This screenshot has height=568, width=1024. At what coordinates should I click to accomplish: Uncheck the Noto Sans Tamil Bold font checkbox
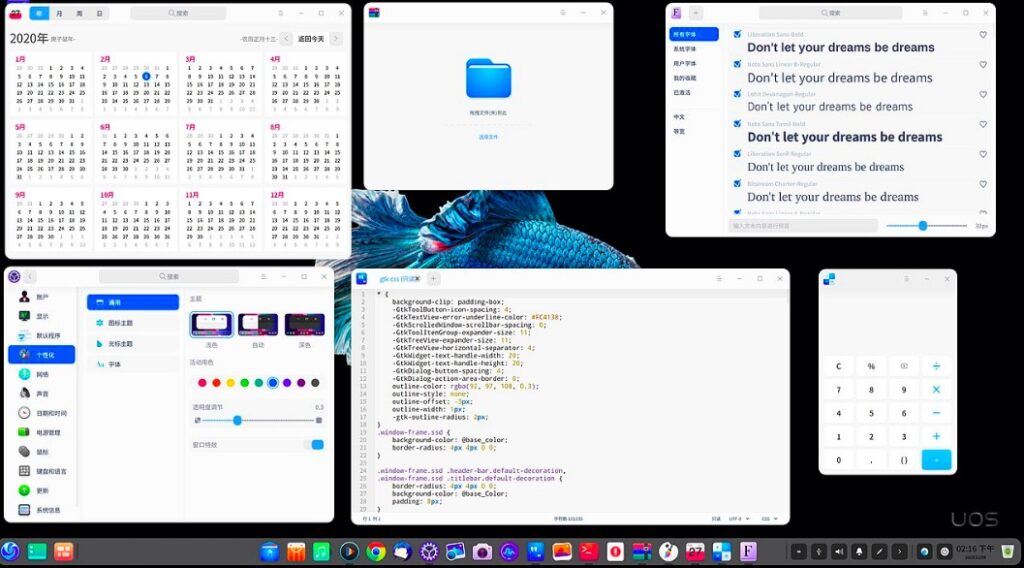tap(737, 124)
